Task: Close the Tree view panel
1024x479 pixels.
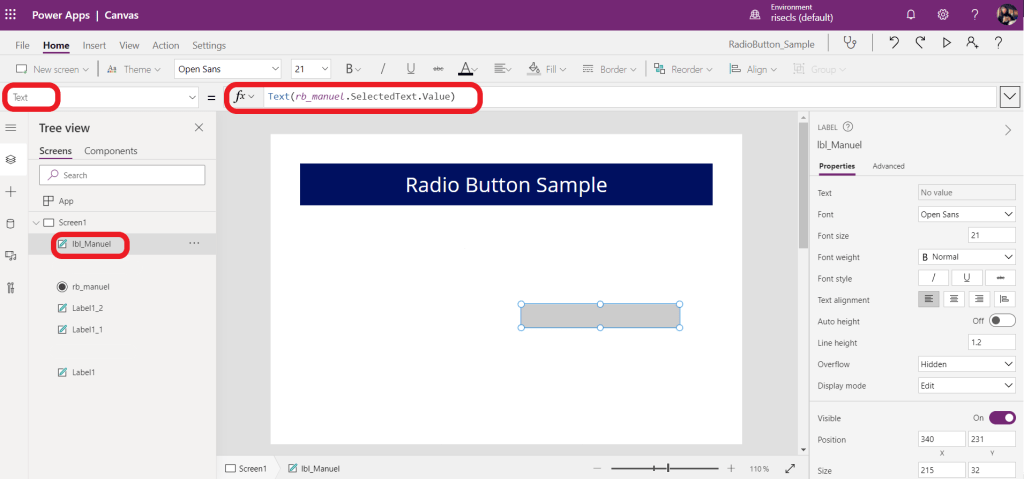Action: click(x=198, y=128)
